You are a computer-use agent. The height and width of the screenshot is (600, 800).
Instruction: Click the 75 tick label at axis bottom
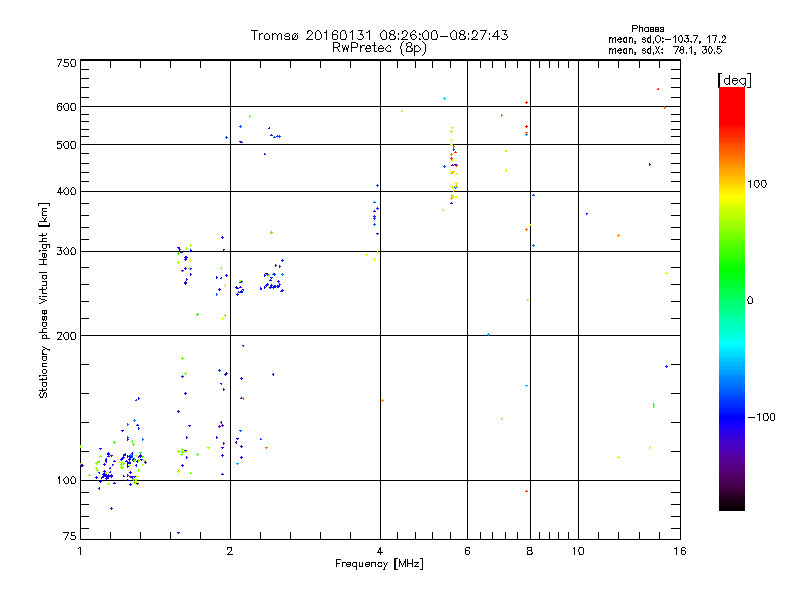click(x=70, y=536)
